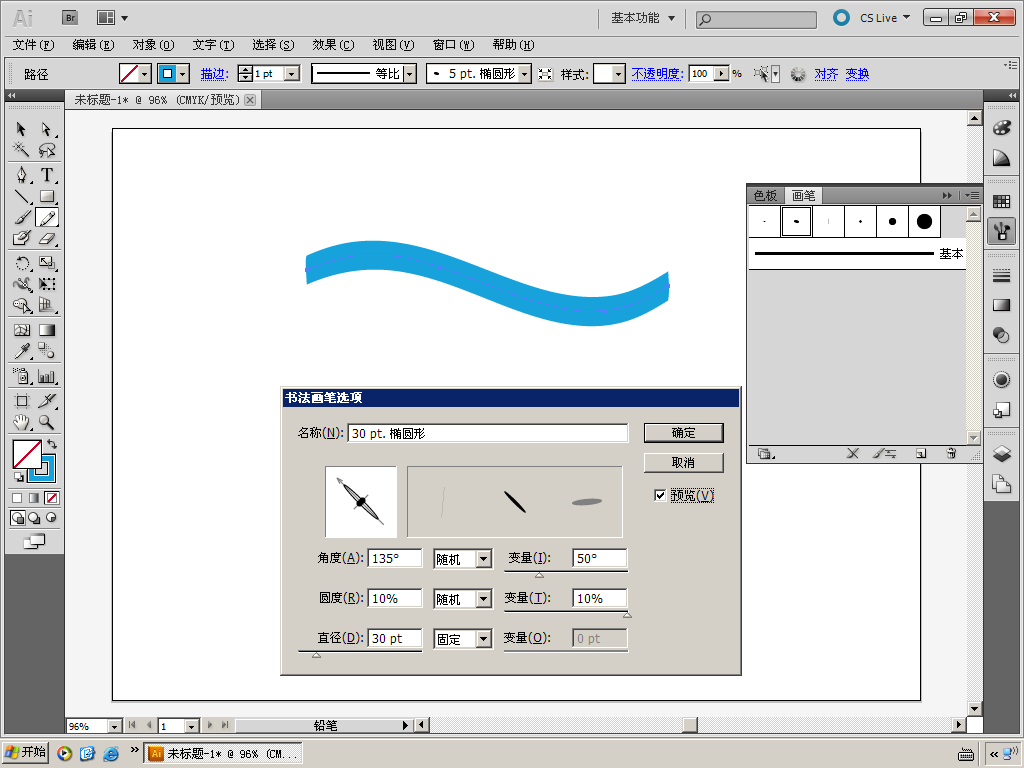Click the new brush icon in the Brushes panel

(x=921, y=453)
